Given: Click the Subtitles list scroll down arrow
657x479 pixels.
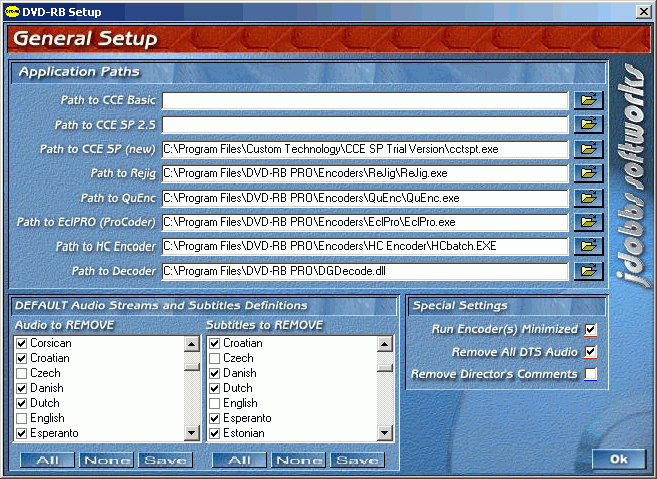Looking at the screenshot, I should click(385, 432).
